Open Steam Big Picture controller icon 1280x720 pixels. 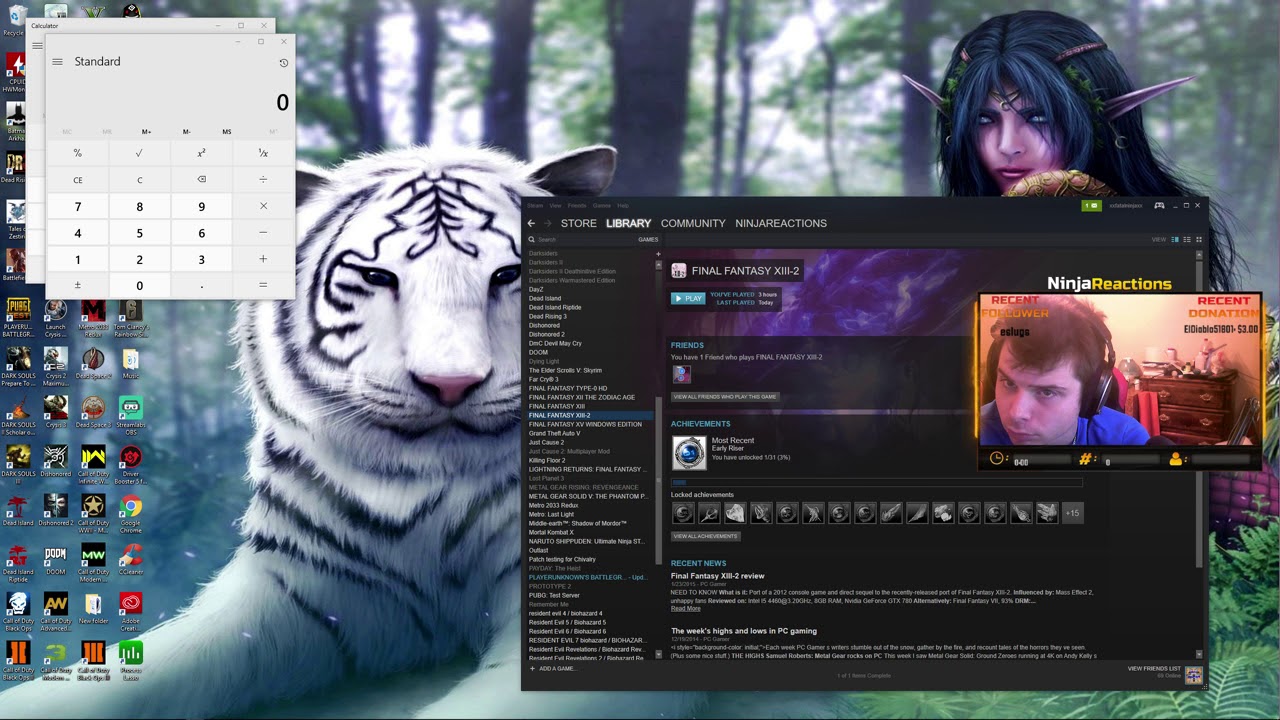tap(1159, 205)
